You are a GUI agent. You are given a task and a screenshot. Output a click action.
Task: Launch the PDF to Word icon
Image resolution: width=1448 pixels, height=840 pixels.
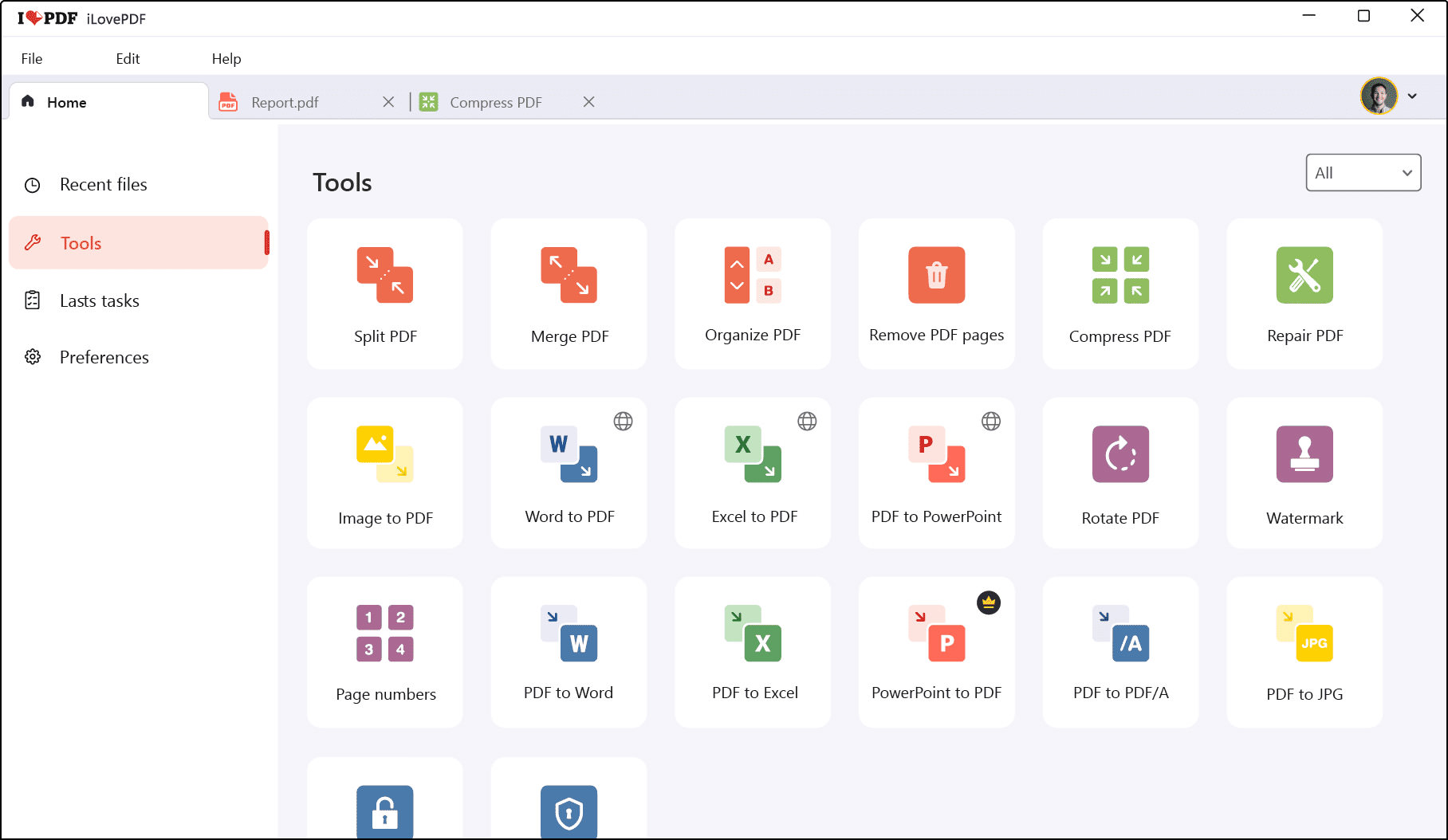pyautogui.click(x=569, y=634)
